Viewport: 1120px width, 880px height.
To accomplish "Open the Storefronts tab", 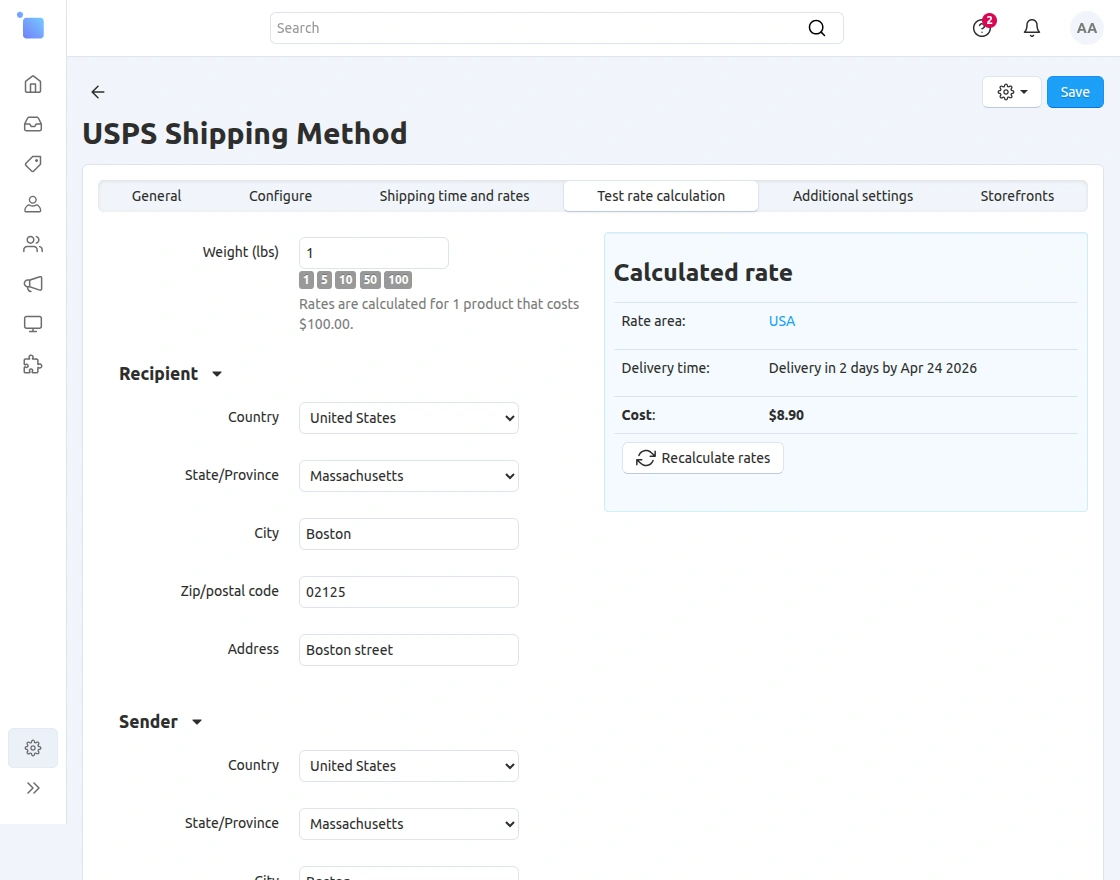I will tap(1016, 196).
